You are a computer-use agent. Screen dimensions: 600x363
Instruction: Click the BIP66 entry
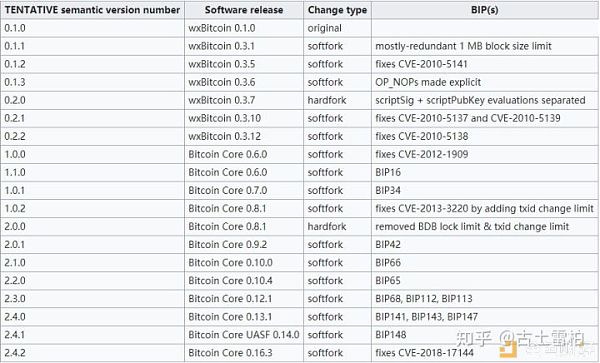point(388,262)
